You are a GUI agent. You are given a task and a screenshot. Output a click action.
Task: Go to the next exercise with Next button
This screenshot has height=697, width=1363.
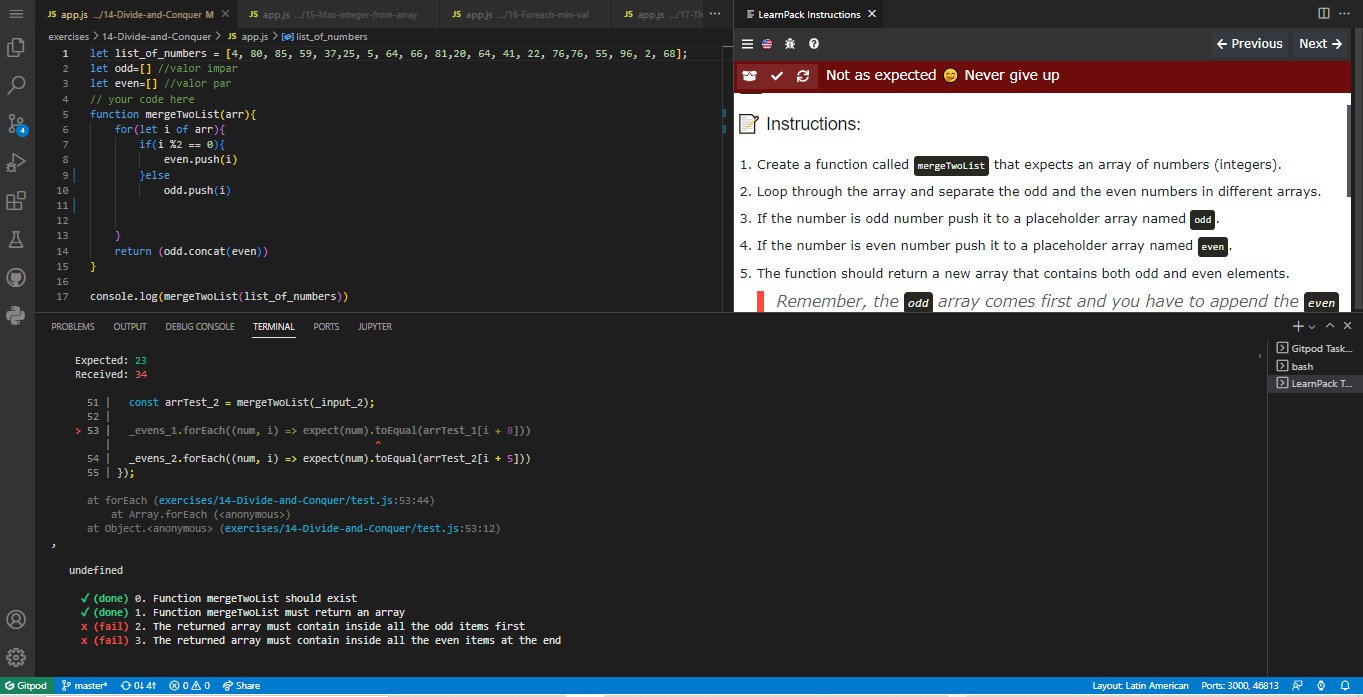[1319, 43]
